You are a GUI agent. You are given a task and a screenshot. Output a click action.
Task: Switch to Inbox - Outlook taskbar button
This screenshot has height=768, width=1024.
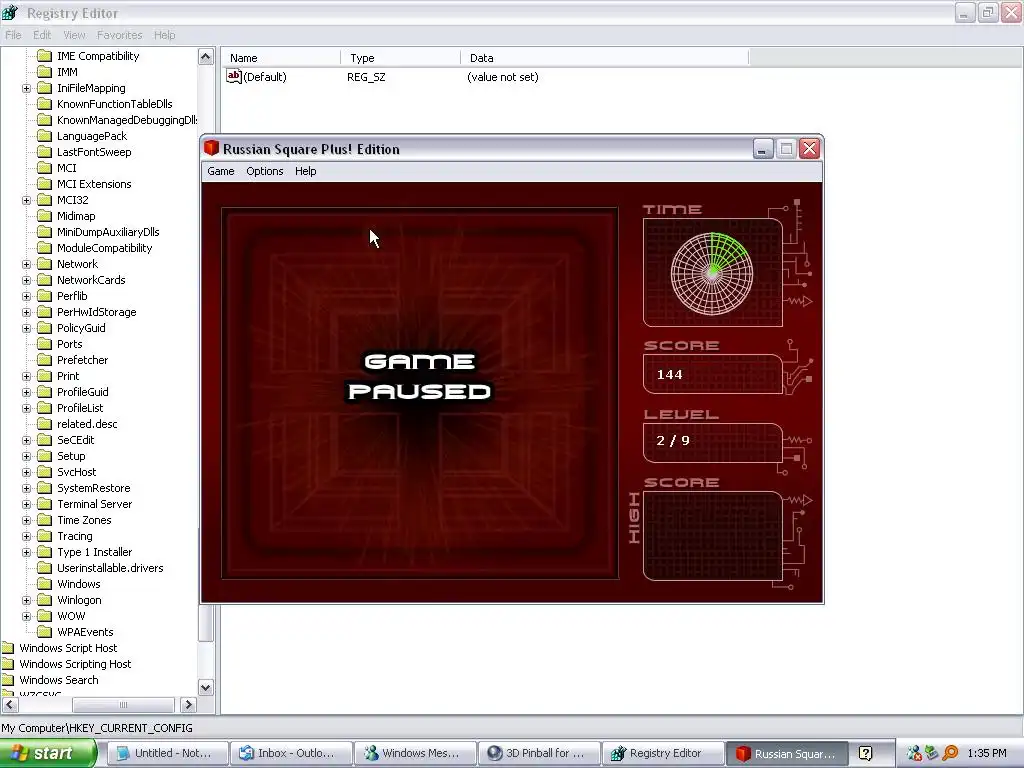coord(291,754)
